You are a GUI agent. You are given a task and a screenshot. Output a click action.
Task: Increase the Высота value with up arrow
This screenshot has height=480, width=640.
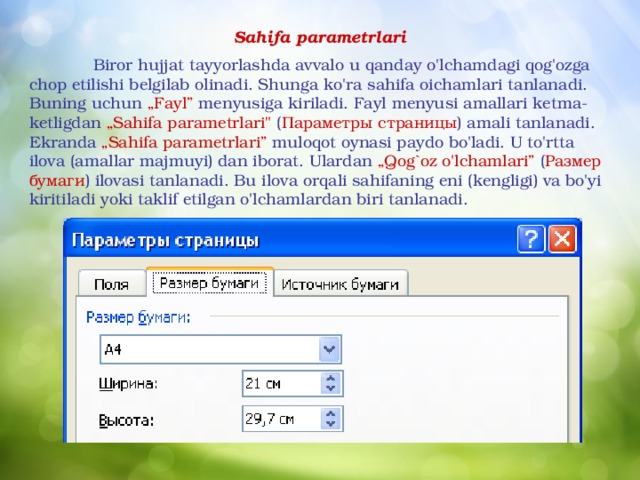click(331, 413)
